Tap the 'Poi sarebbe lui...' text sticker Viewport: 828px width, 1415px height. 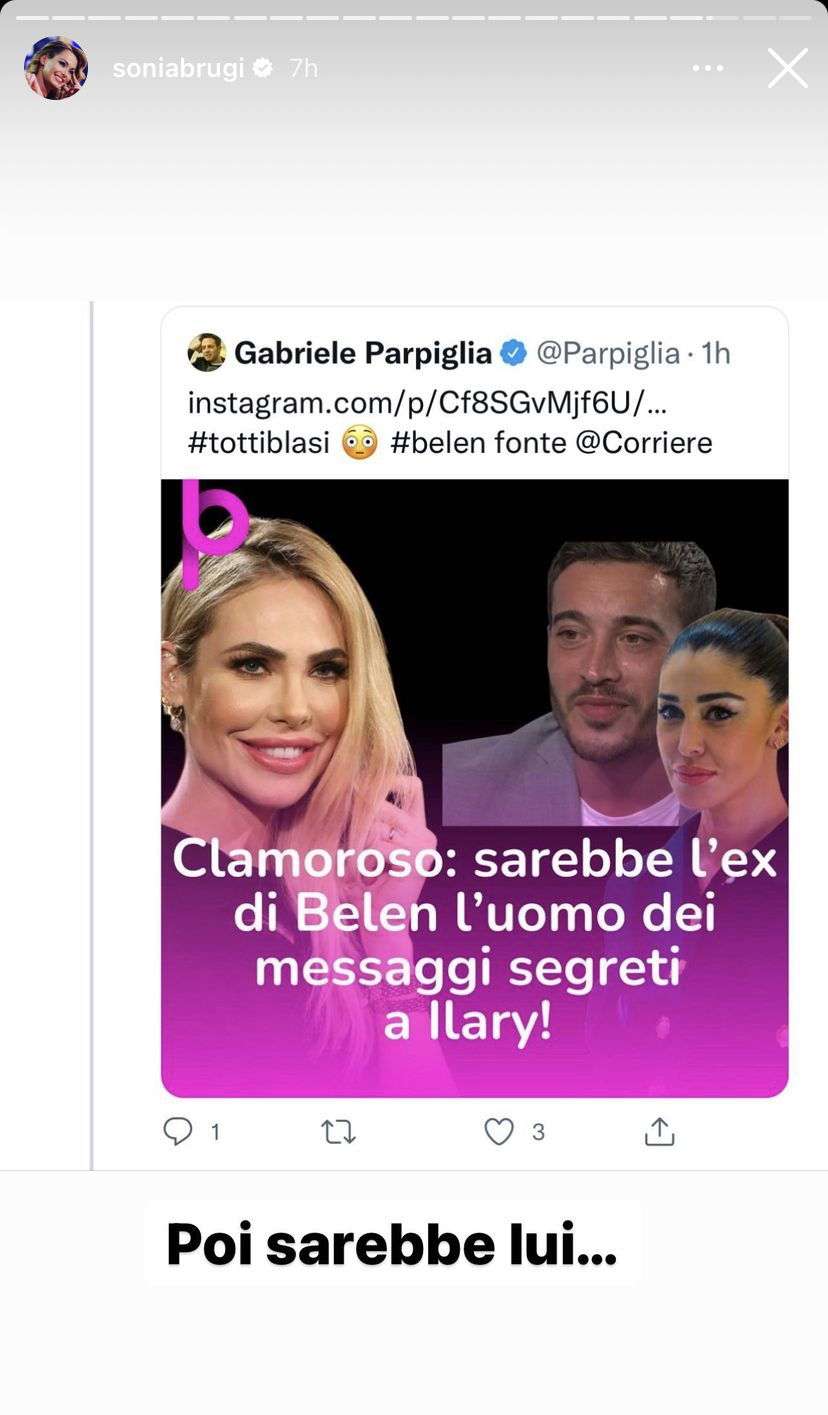click(392, 1244)
